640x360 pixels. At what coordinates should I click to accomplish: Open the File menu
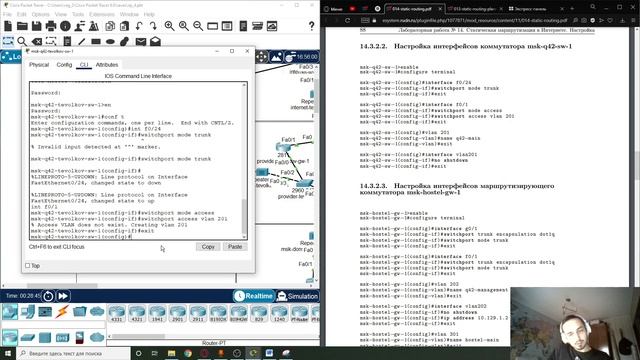(x=7, y=14)
